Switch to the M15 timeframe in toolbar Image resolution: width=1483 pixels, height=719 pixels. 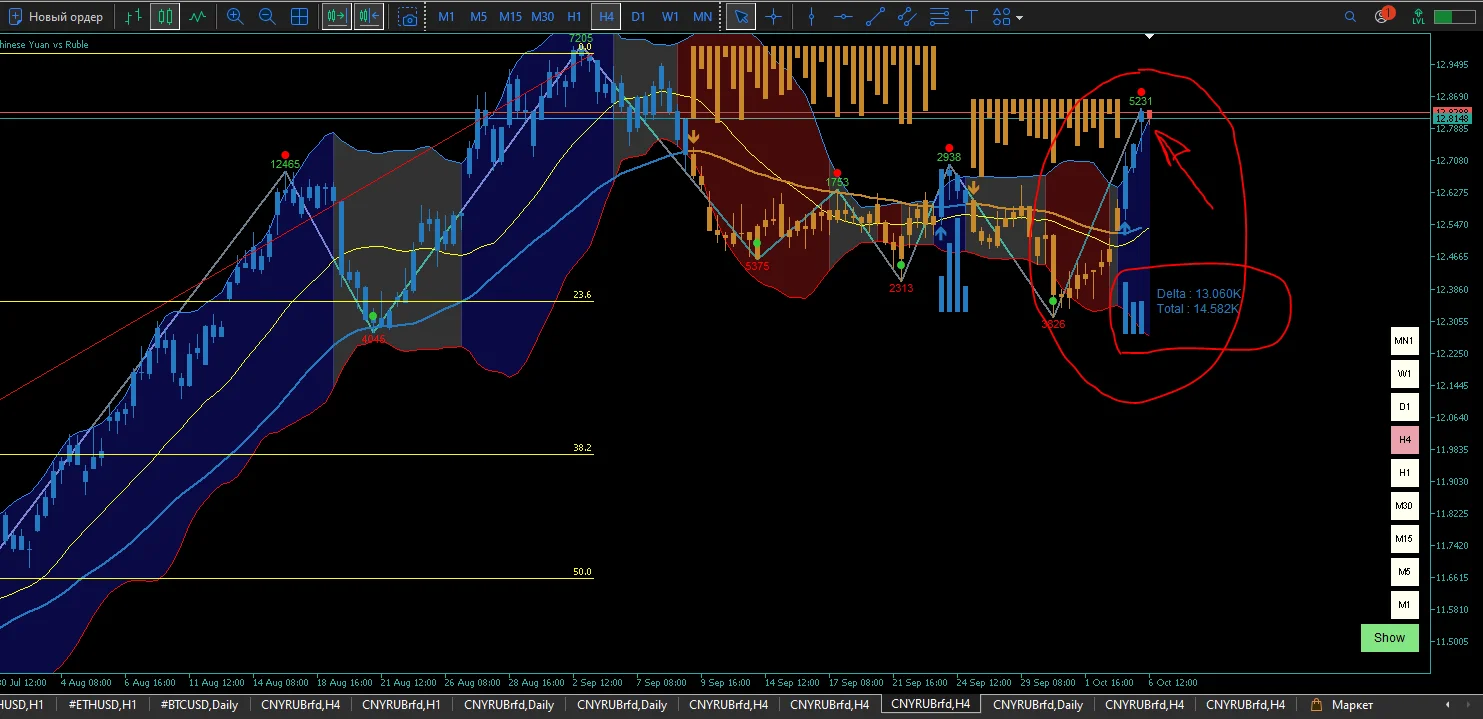coord(510,17)
